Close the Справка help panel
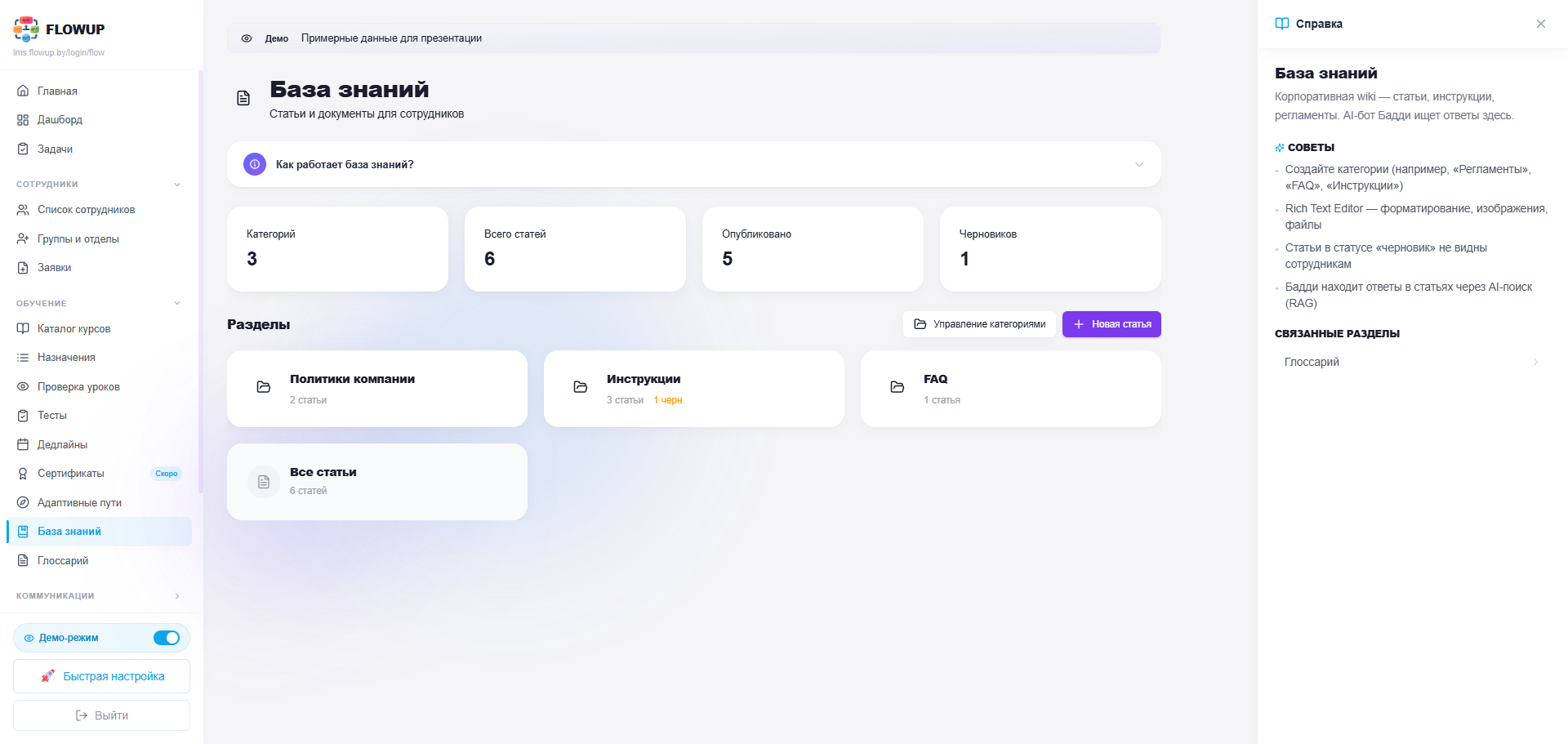This screenshot has height=744, width=1568. [x=1541, y=24]
